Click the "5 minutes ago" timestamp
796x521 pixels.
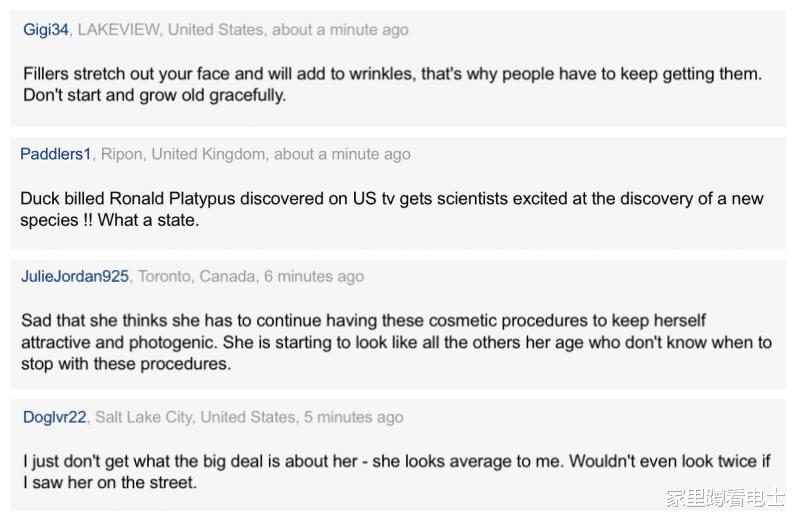[354, 417]
